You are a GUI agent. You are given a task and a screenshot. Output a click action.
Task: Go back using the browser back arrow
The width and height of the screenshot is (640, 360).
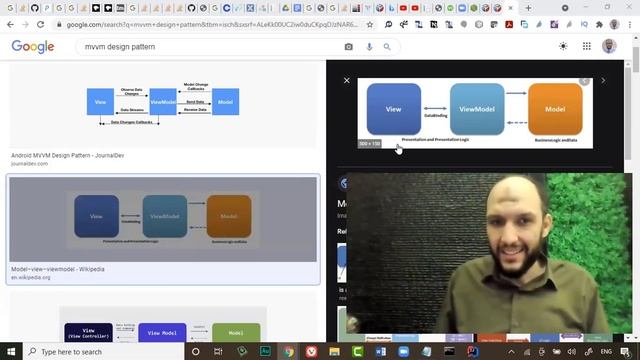(x=11, y=24)
